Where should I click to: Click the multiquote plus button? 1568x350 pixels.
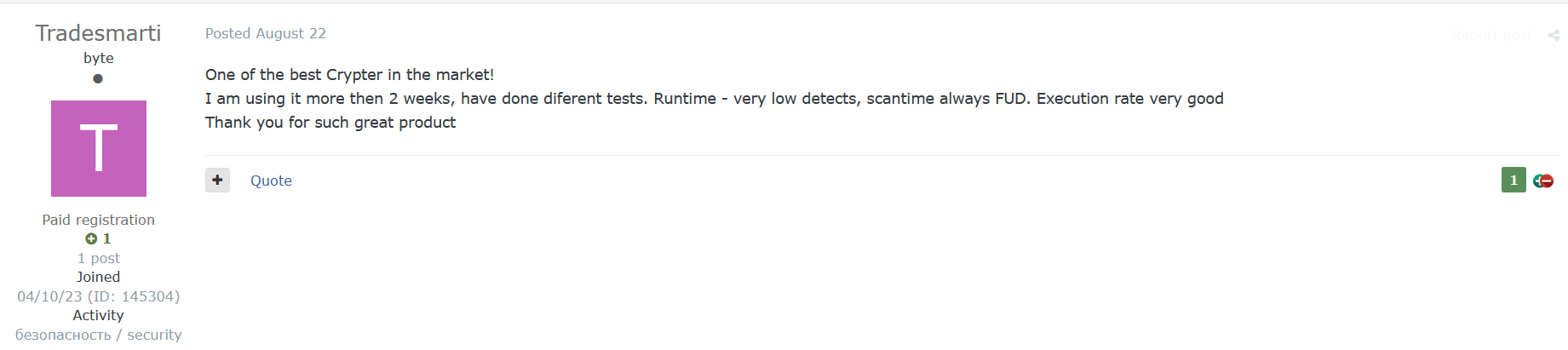(217, 180)
